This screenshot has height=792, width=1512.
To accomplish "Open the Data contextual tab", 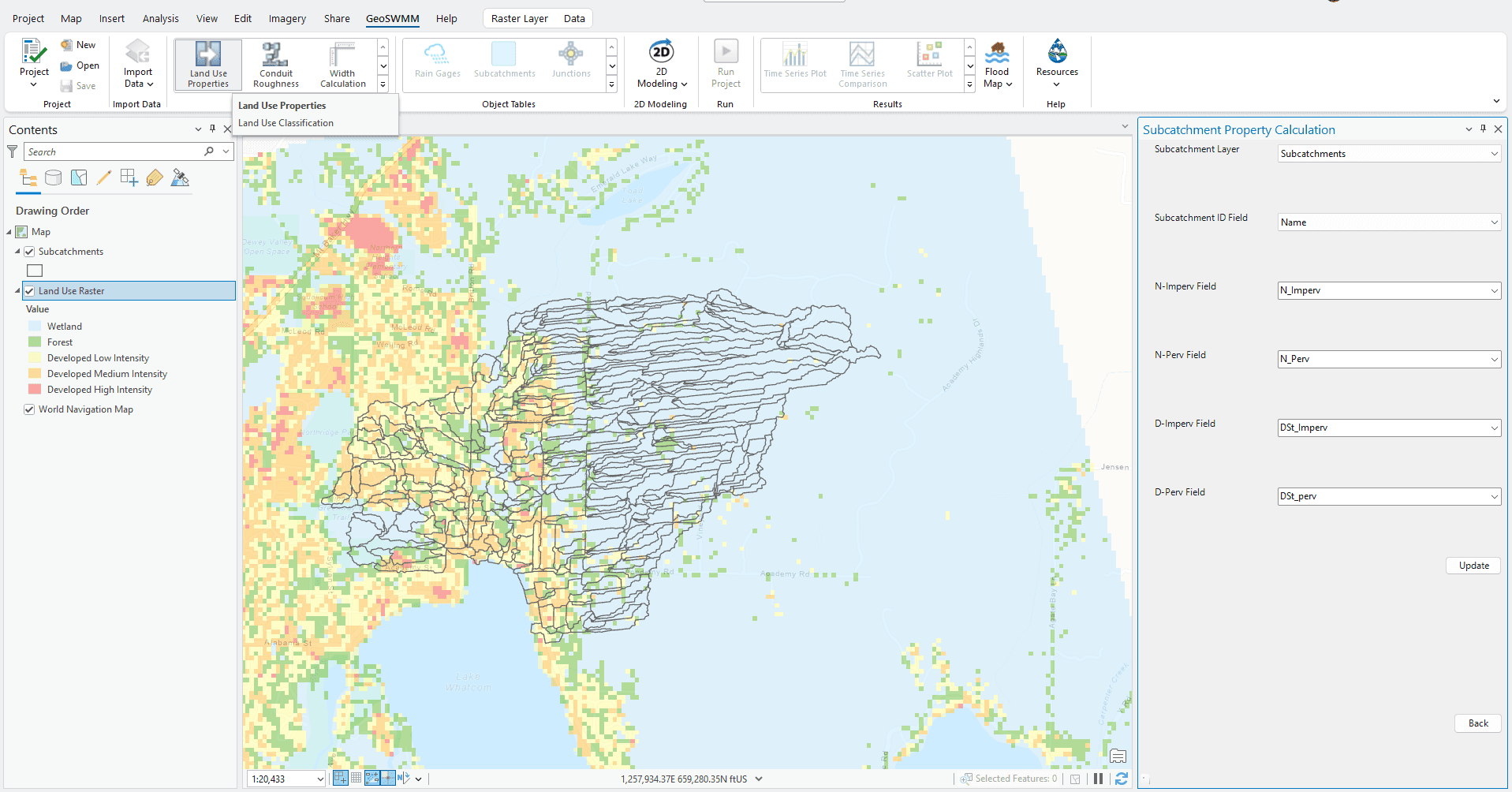I will click(x=574, y=18).
